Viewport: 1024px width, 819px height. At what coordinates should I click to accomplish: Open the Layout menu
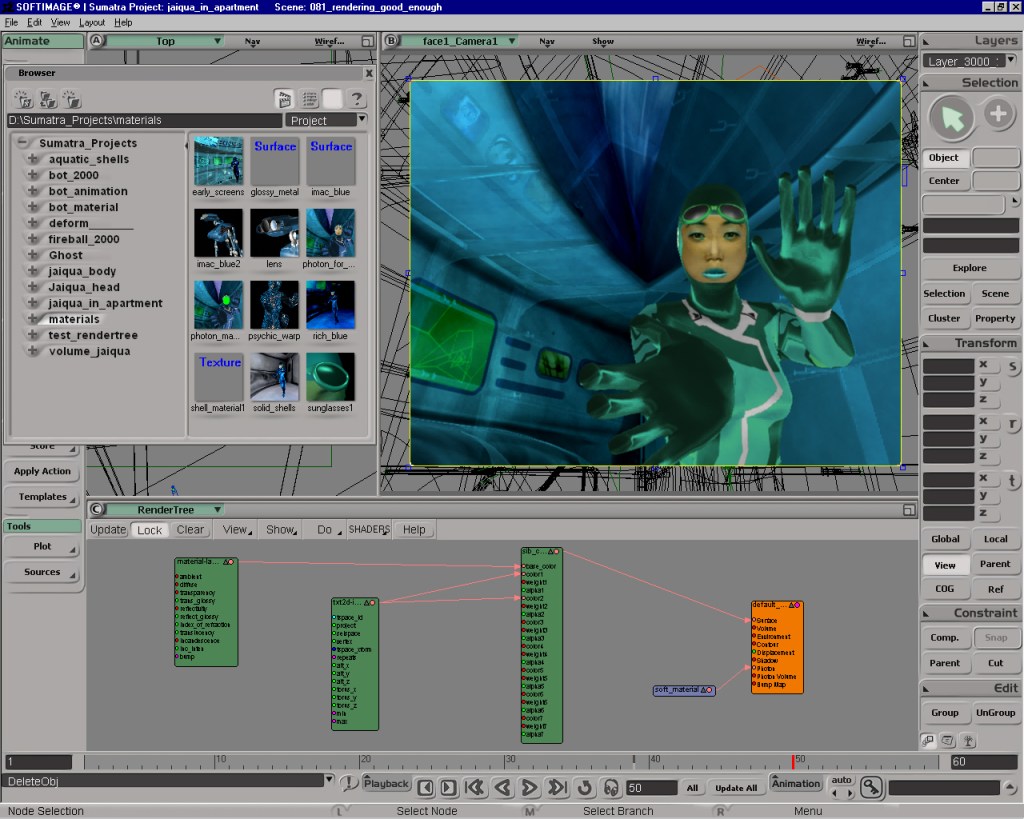(x=92, y=22)
